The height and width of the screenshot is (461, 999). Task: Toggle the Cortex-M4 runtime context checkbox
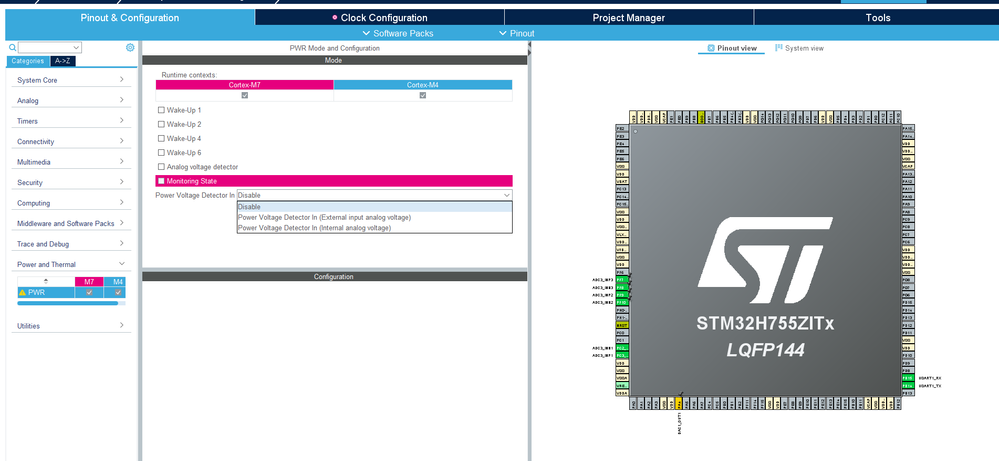[422, 96]
